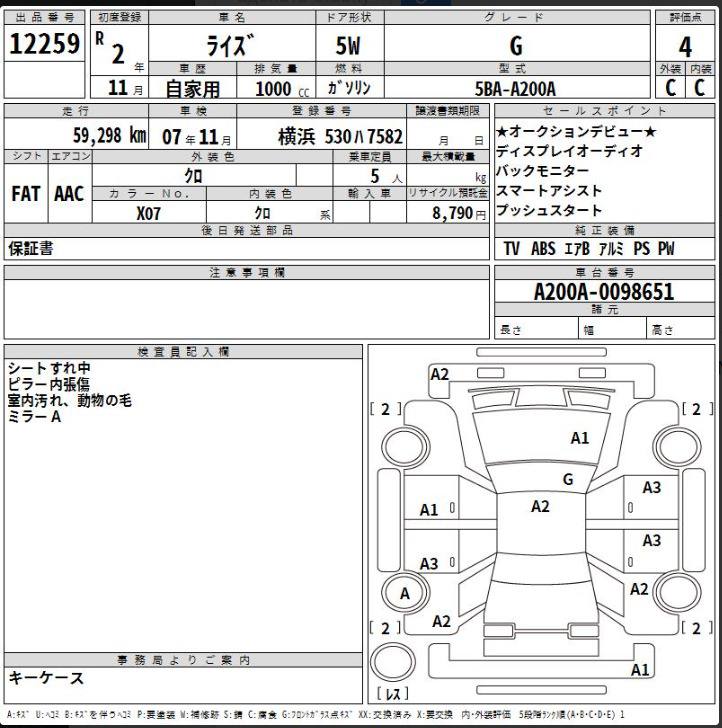Click the overall evaluation score 4
Image resolution: width=722 pixels, height=728 pixels.
click(685, 46)
